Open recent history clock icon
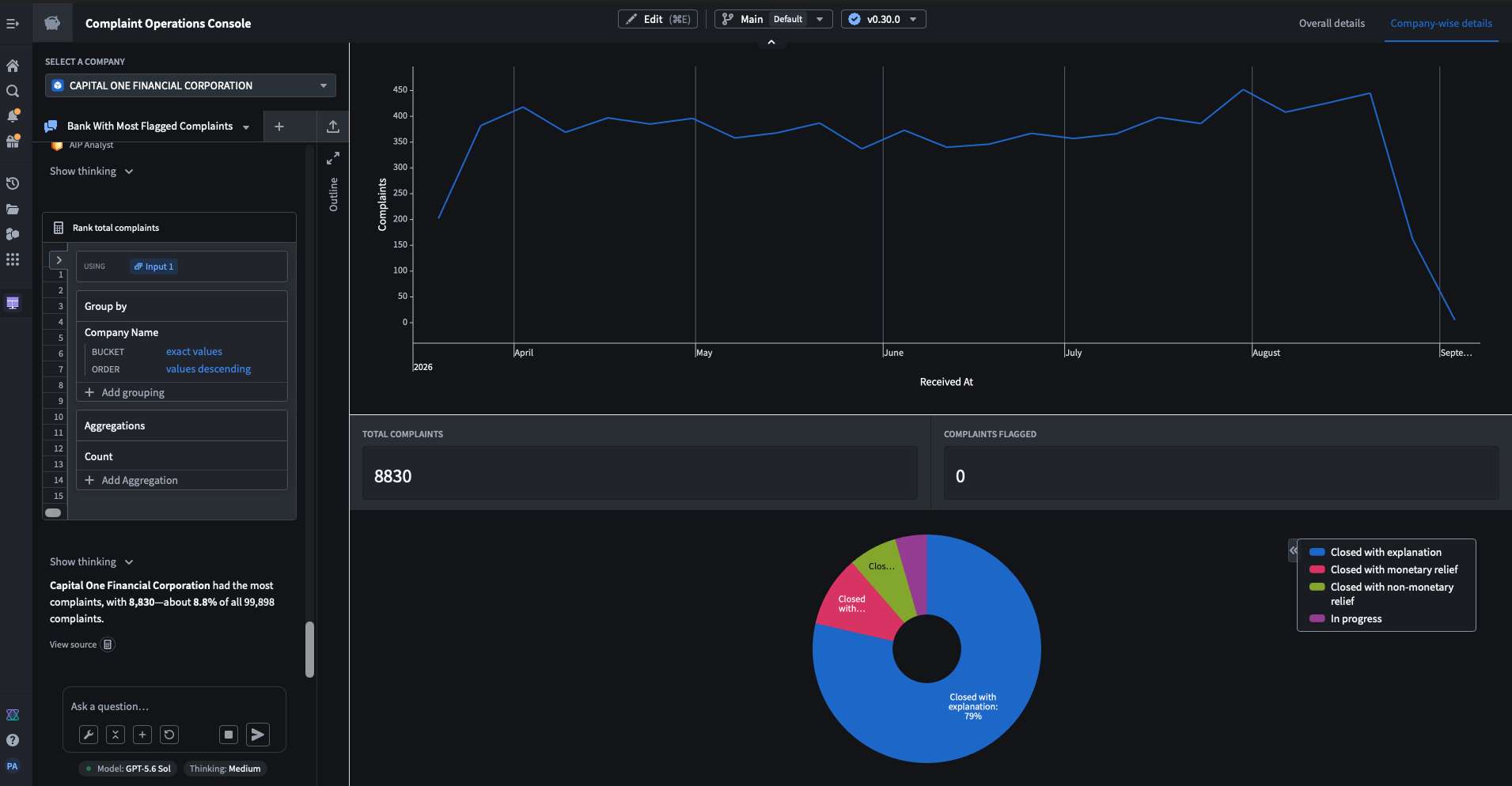 13,183
